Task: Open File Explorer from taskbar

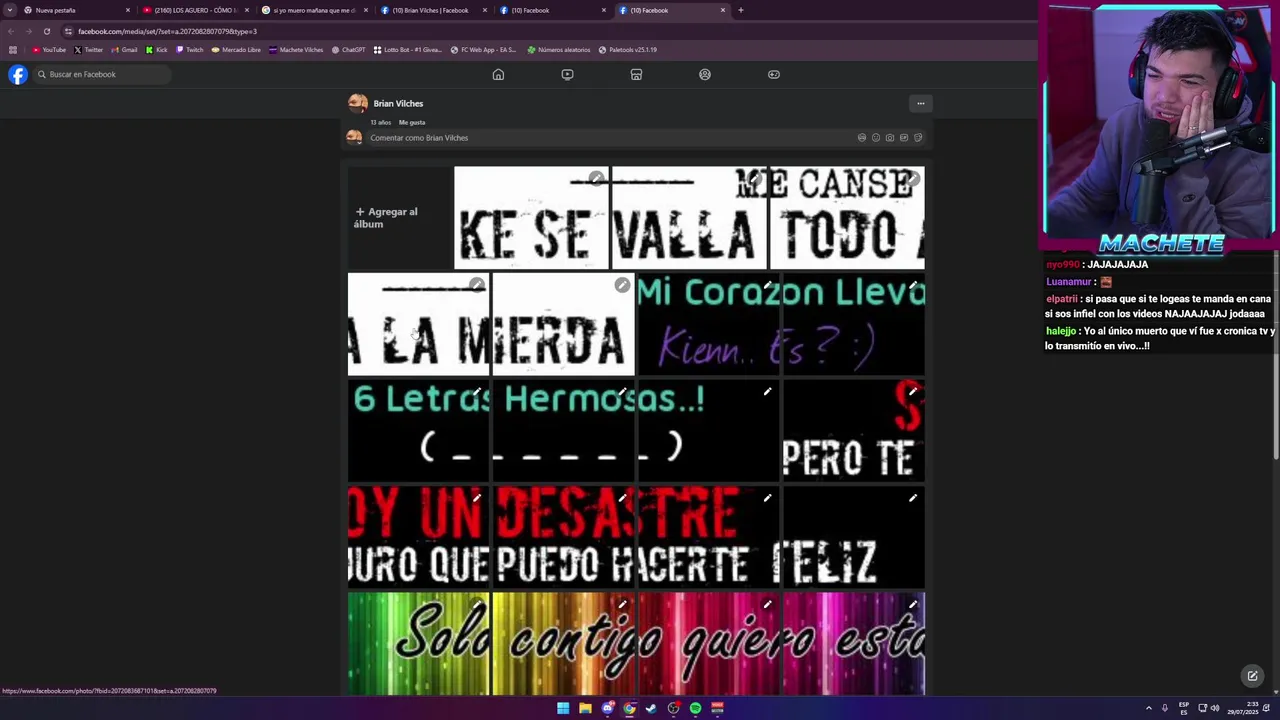Action: pos(585,708)
